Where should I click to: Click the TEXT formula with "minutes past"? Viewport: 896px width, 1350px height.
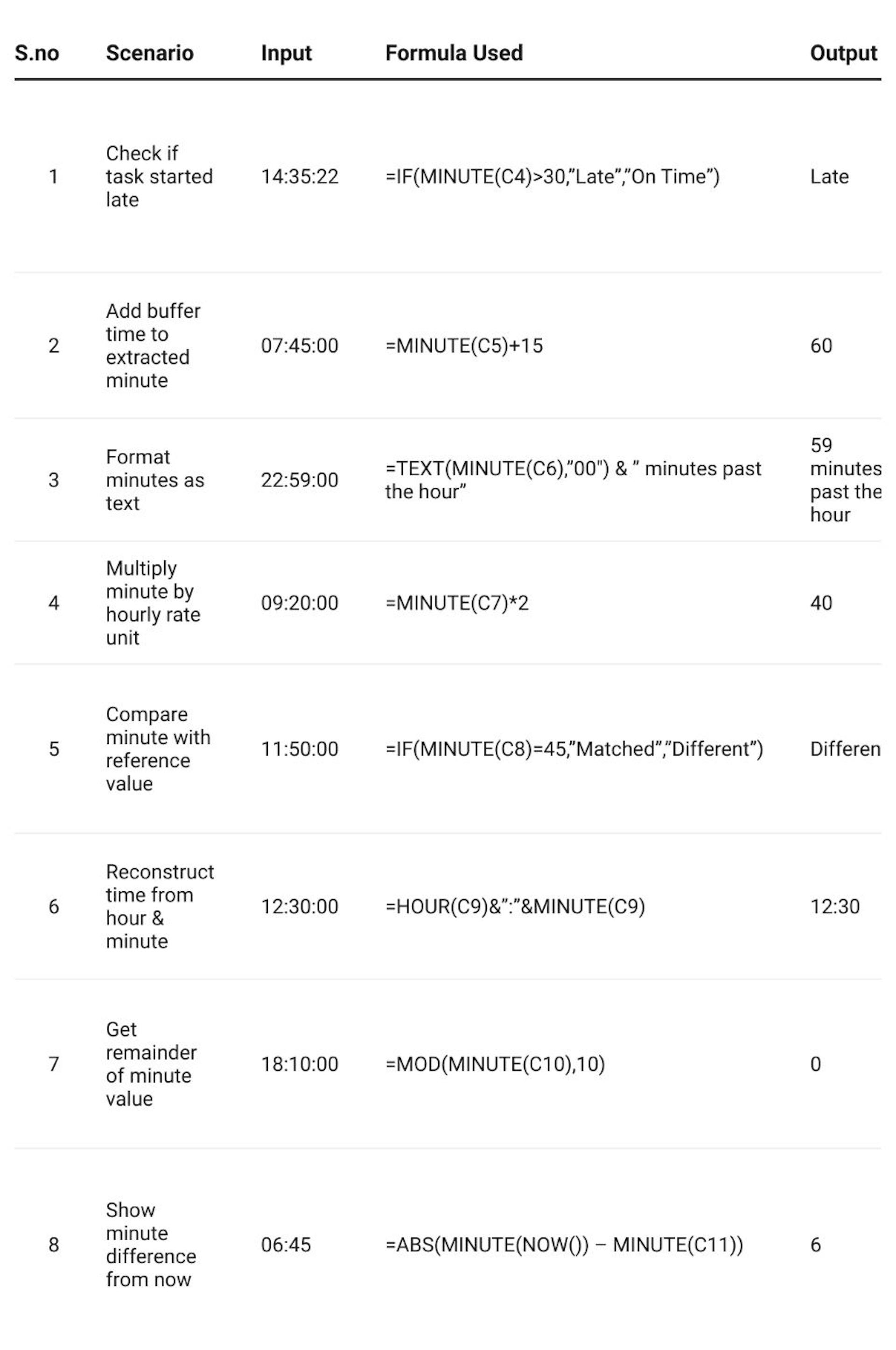coord(573,480)
